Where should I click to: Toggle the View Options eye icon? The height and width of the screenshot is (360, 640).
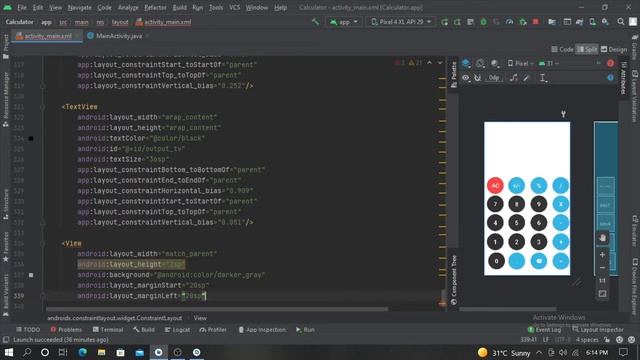point(466,78)
